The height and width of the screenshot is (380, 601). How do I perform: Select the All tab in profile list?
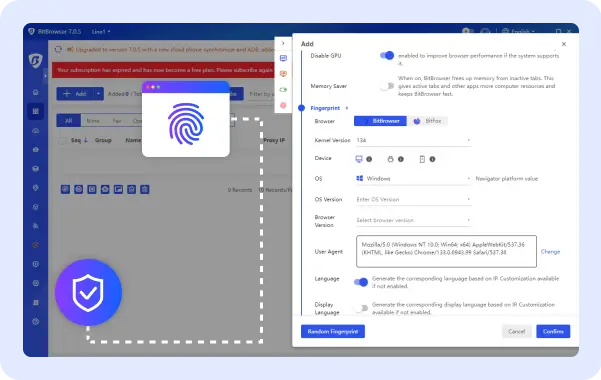click(69, 121)
